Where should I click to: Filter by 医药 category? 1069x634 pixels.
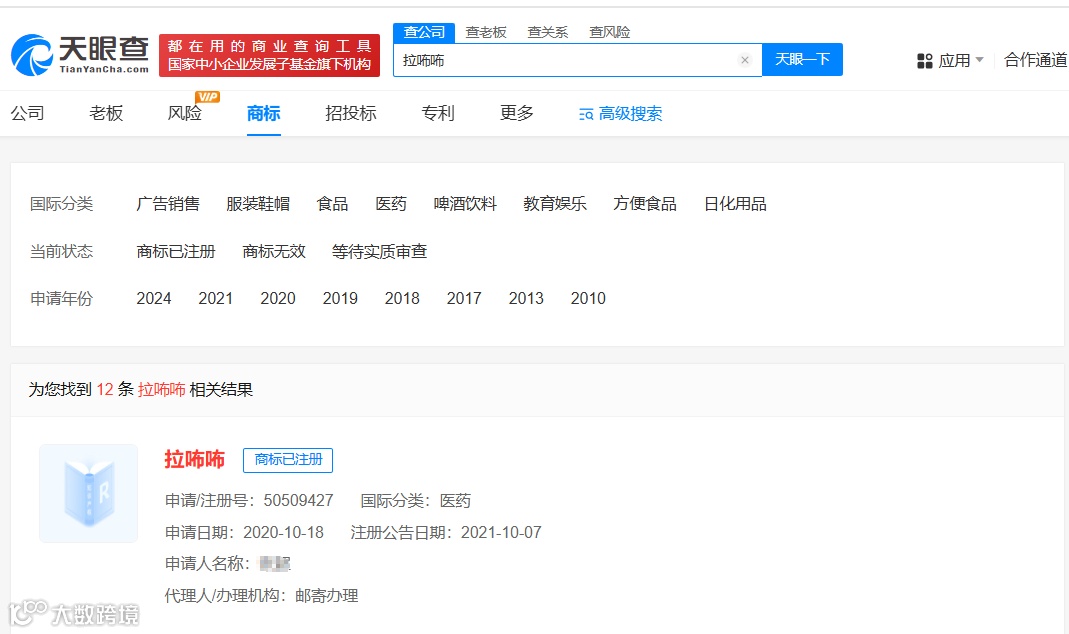click(x=391, y=204)
